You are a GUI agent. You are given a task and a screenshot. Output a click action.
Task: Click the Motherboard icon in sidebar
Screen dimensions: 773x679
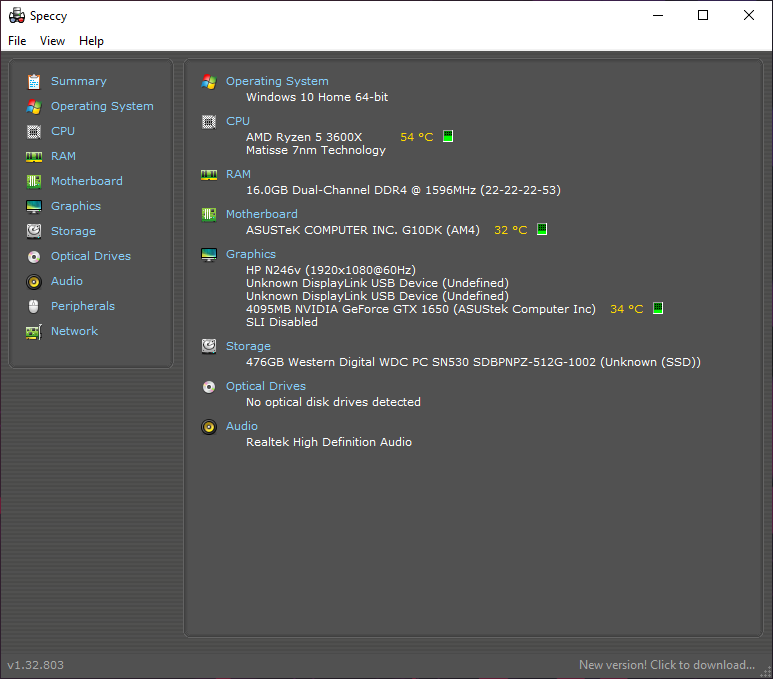point(34,181)
